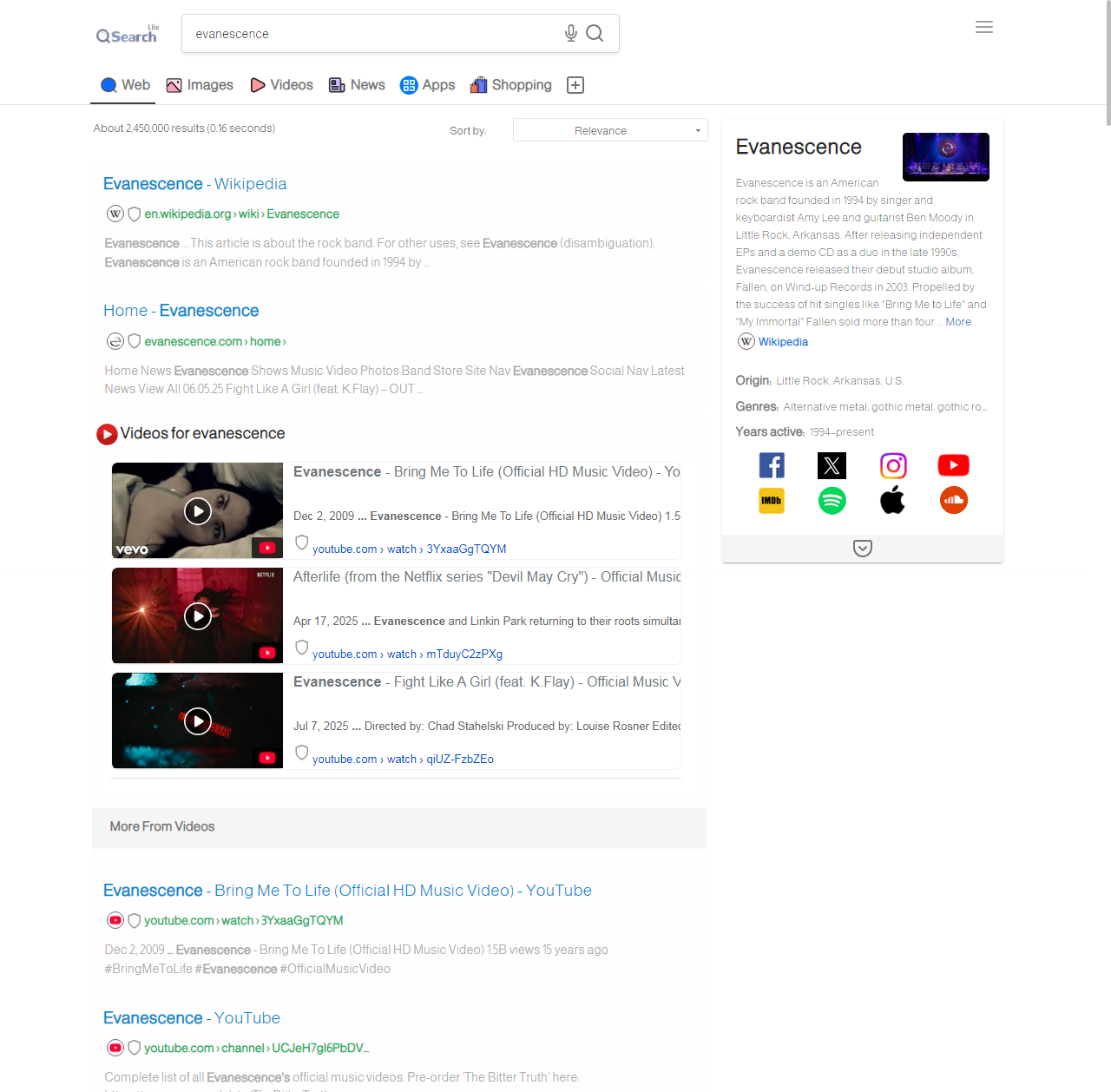Open Evanescence's Facebook page icon
The height and width of the screenshot is (1092, 1111).
pos(772,466)
